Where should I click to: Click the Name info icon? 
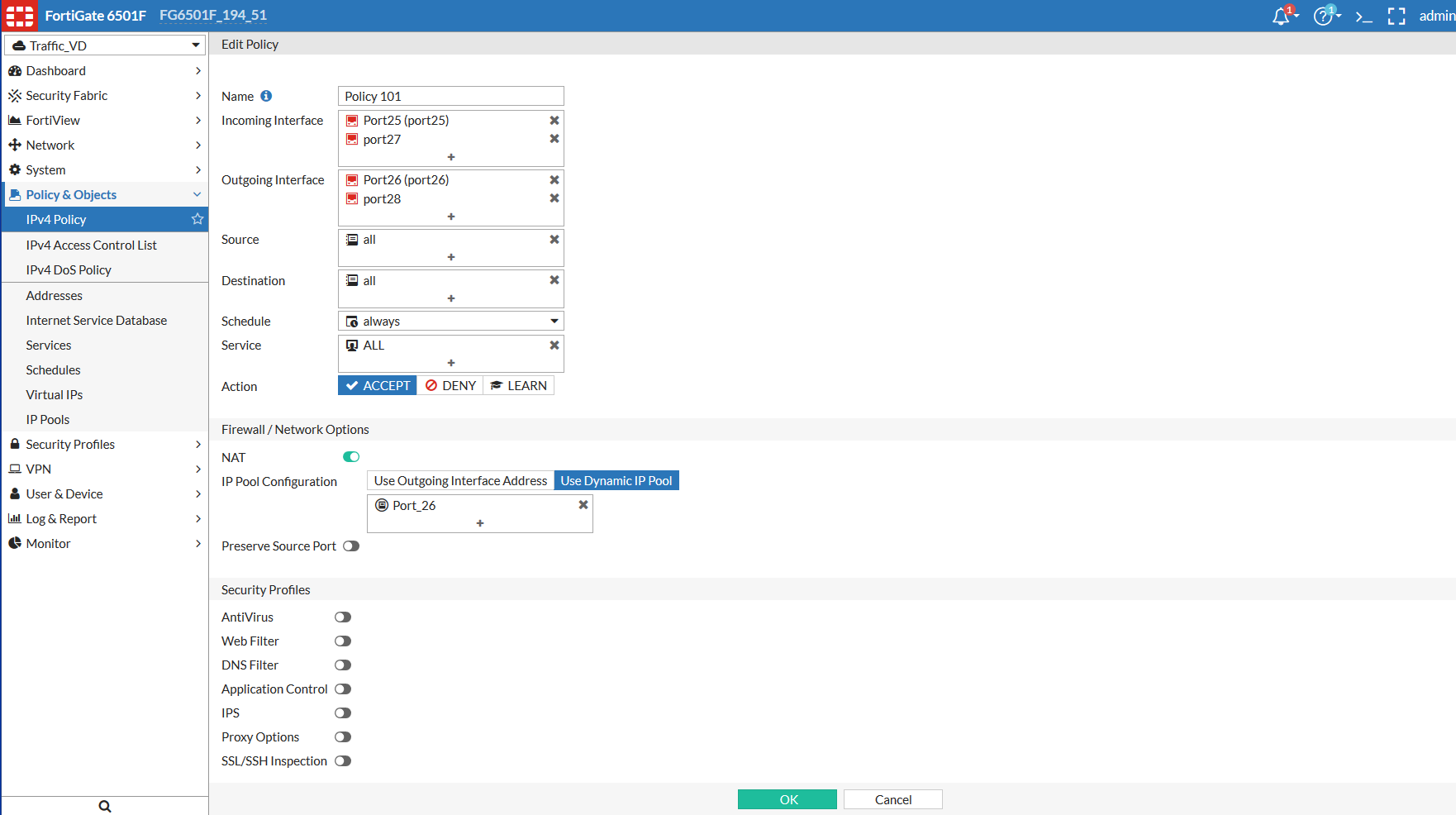pyautogui.click(x=266, y=96)
